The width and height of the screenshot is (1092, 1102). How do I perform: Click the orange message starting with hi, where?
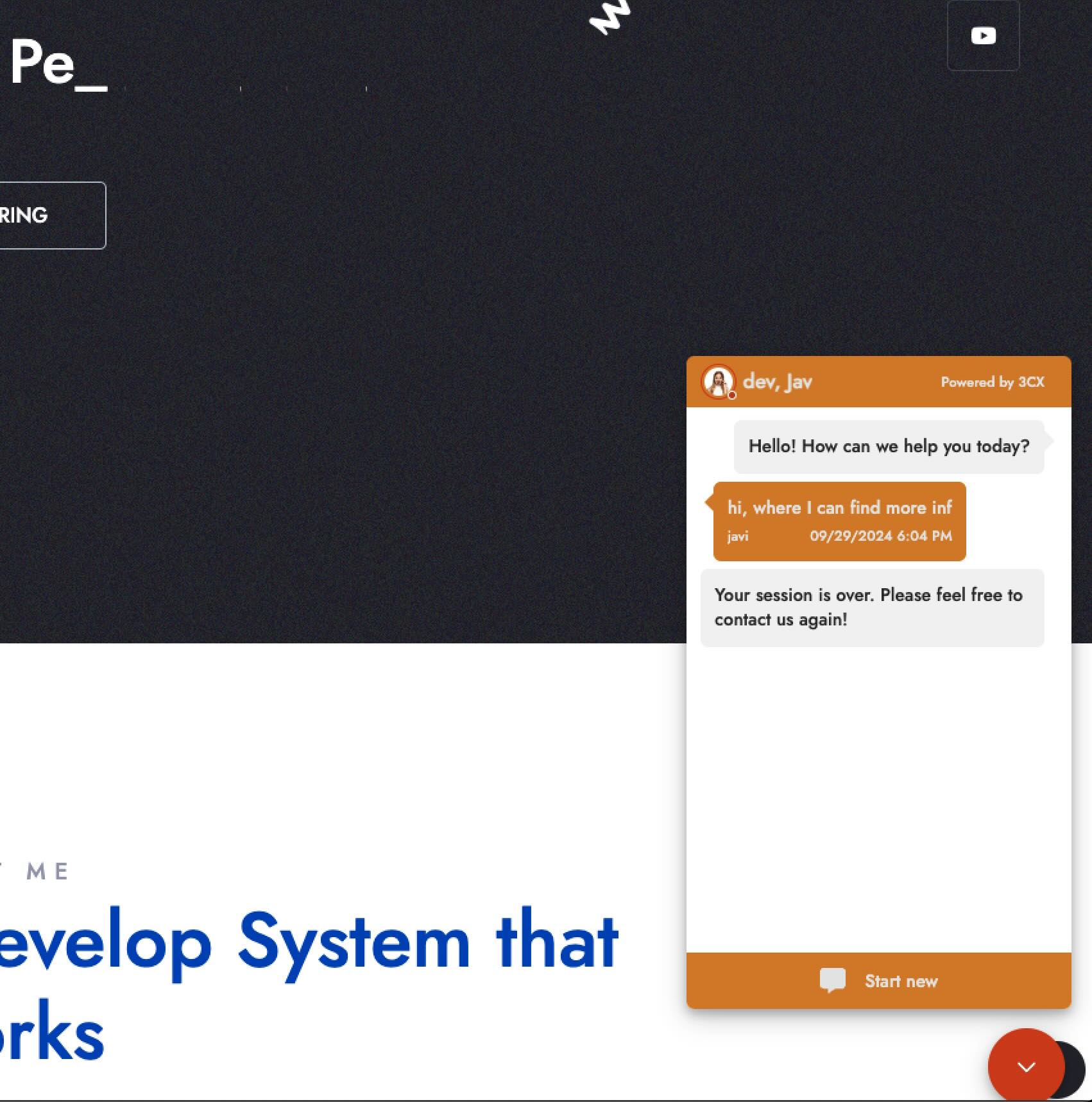(x=839, y=508)
